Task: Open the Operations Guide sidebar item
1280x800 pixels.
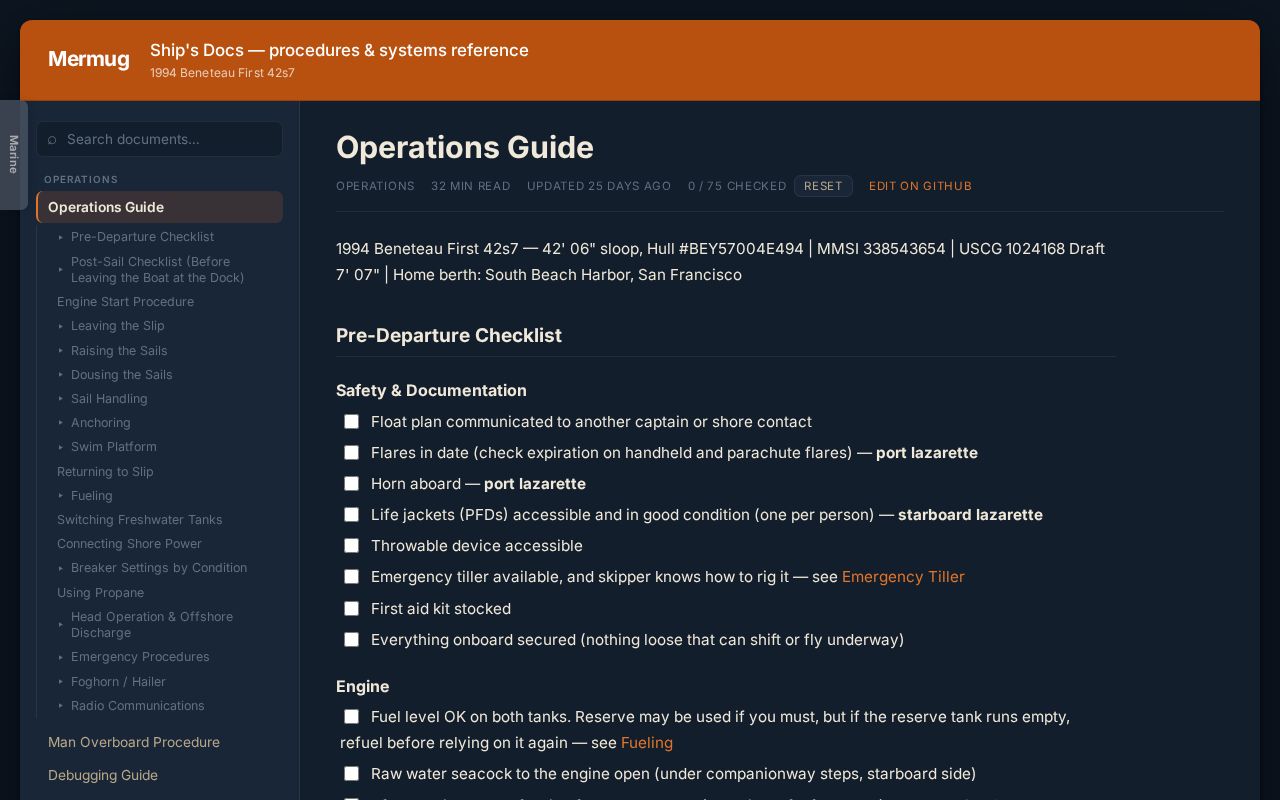Action: click(x=160, y=207)
